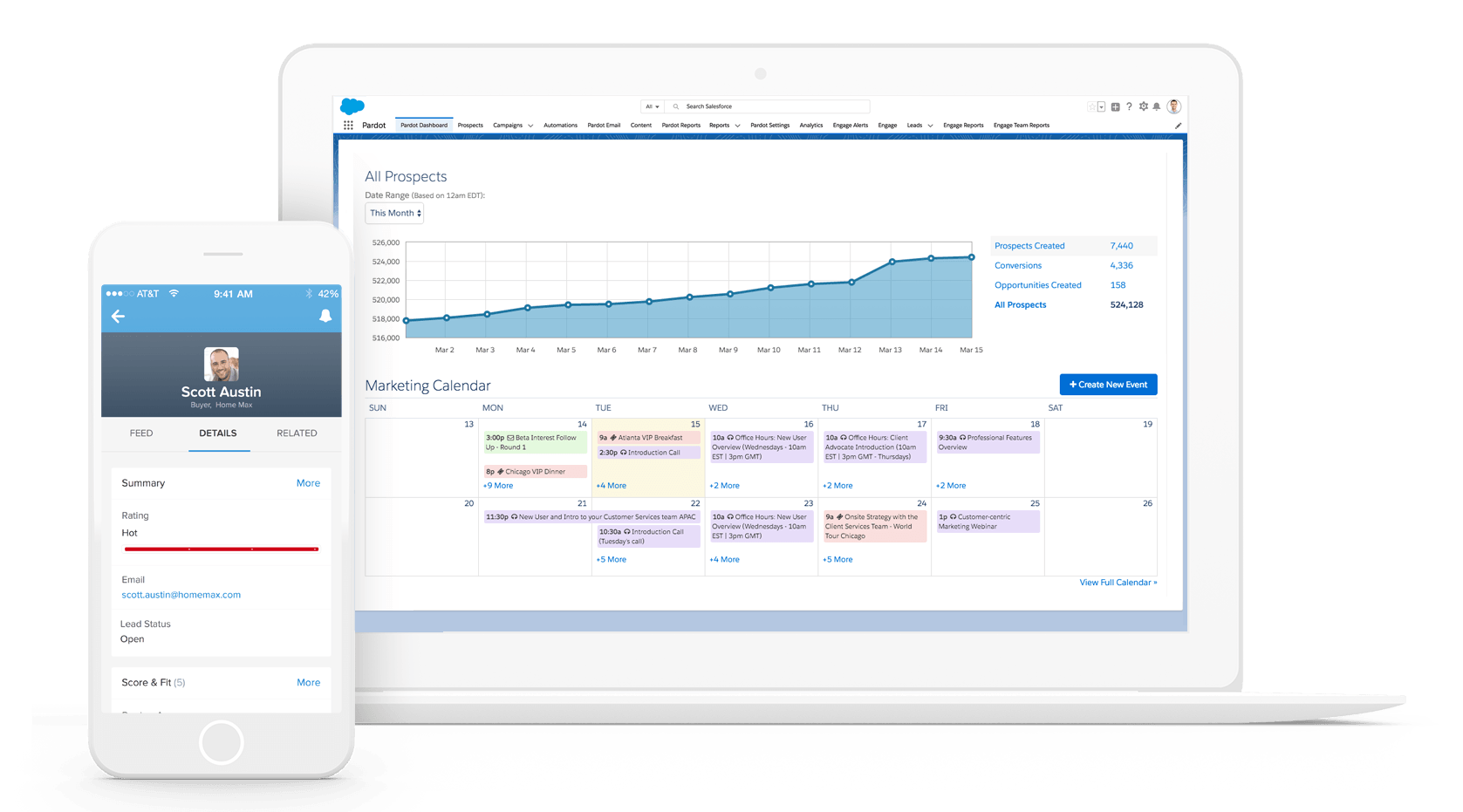
Task: Select the Pardot Dashboard tab
Action: coord(424,125)
